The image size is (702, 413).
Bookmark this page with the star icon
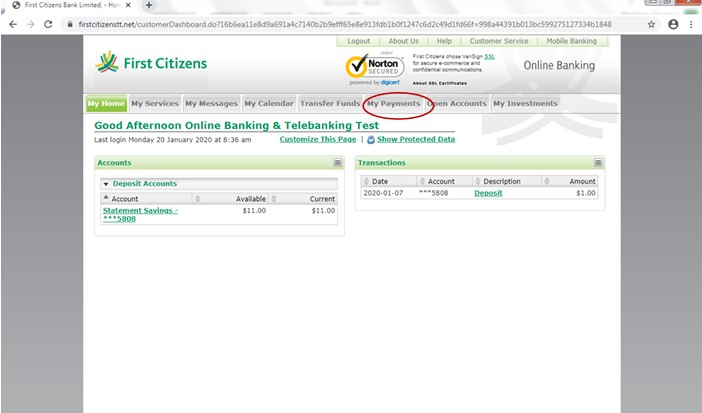(651, 24)
